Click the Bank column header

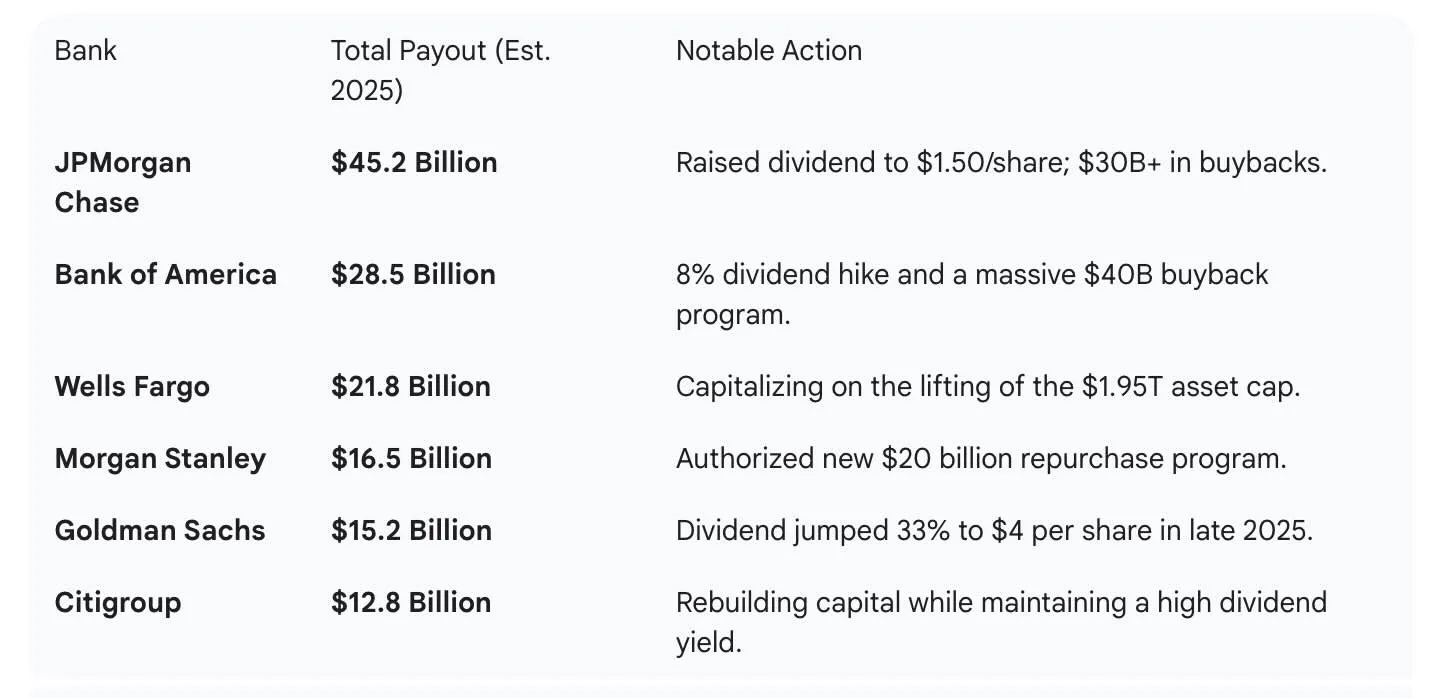tap(86, 51)
